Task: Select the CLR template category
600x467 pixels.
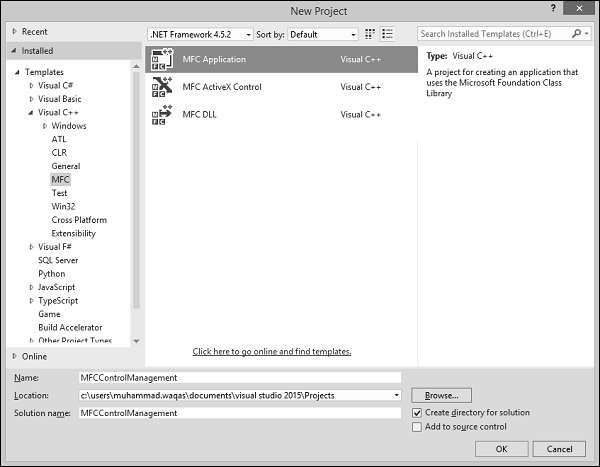Action: pyautogui.click(x=59, y=153)
